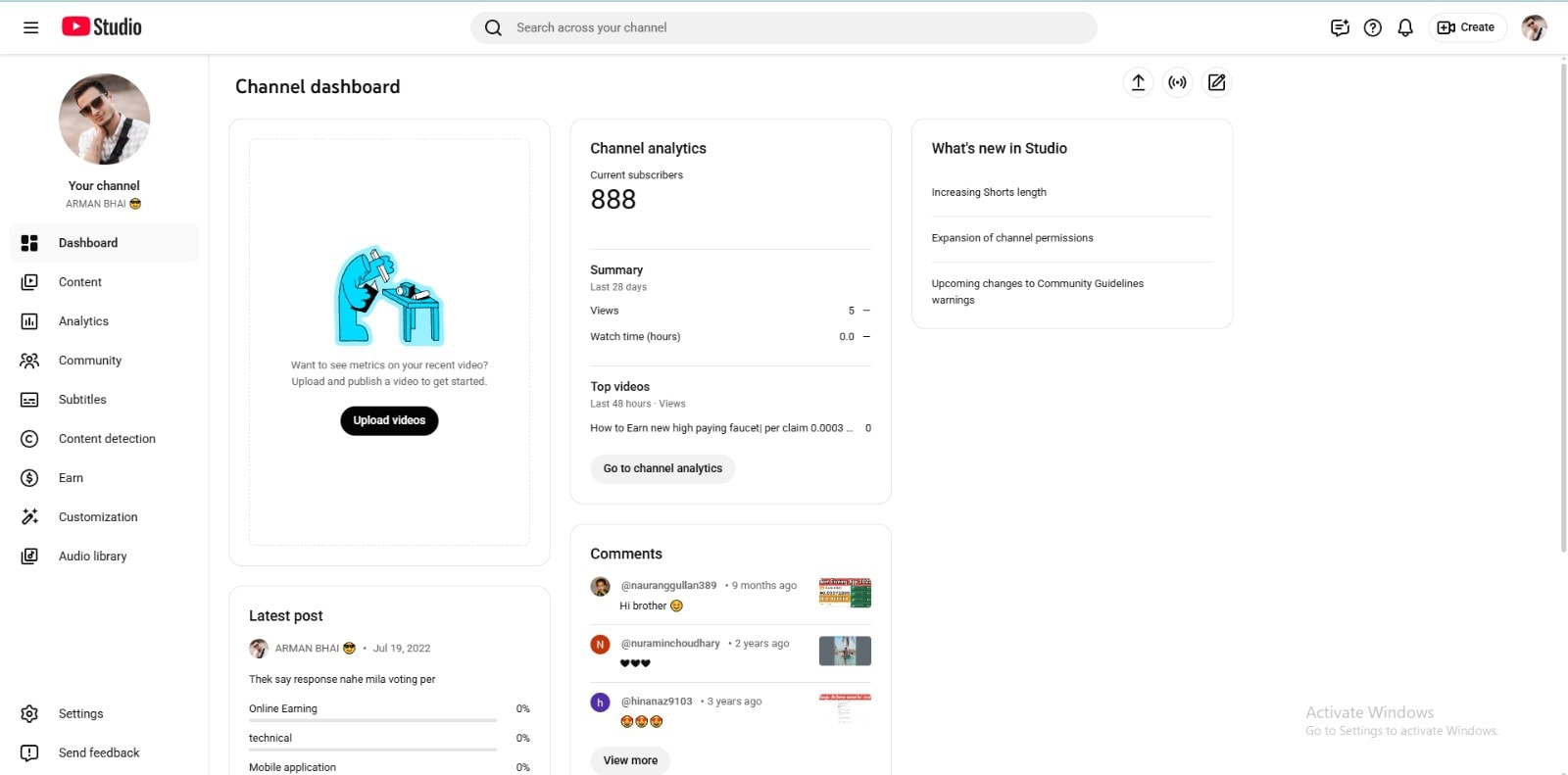Open Increasing Shorts length article
Viewport: 1568px width, 775px height.
coord(989,193)
